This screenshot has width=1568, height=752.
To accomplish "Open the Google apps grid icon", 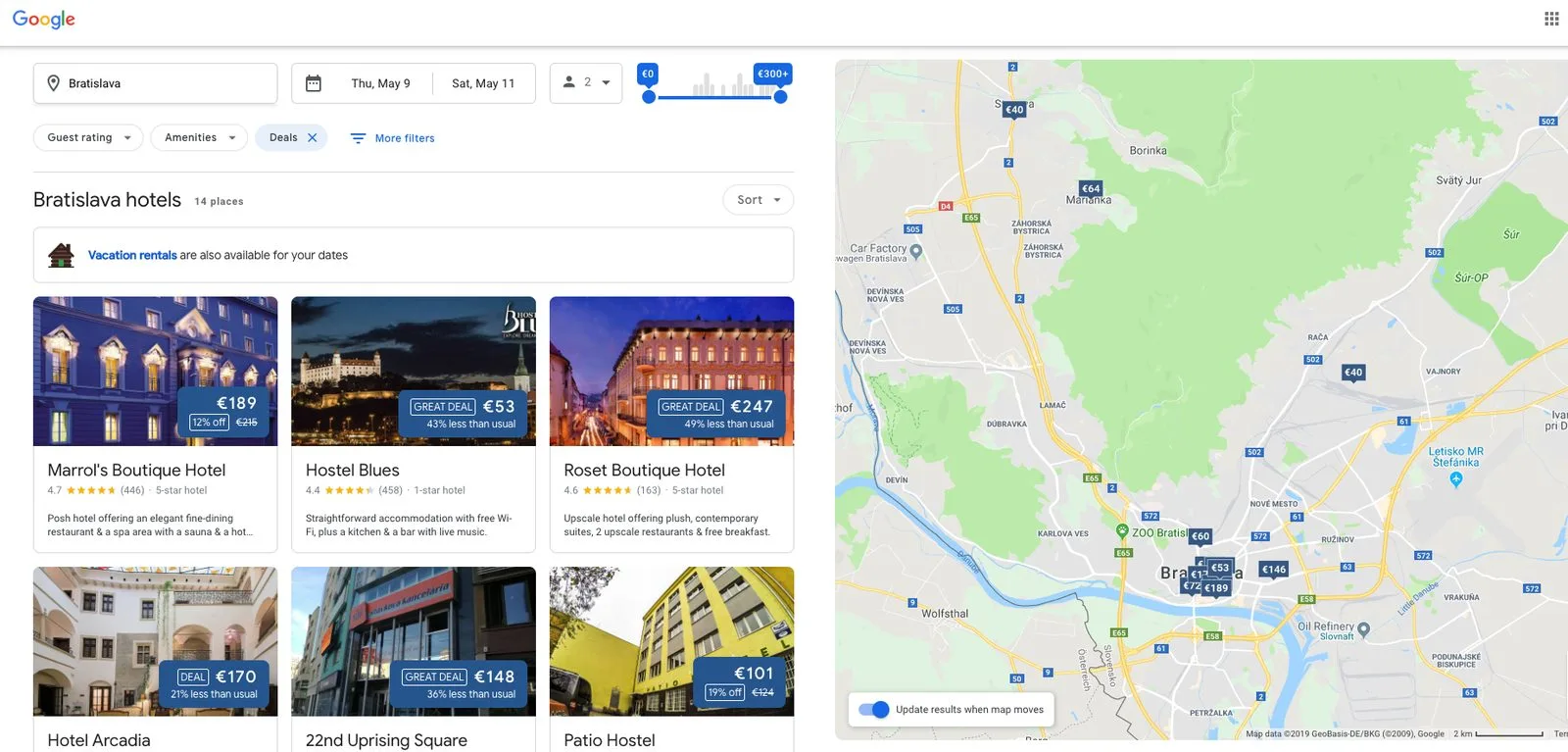I will tap(1551, 19).
